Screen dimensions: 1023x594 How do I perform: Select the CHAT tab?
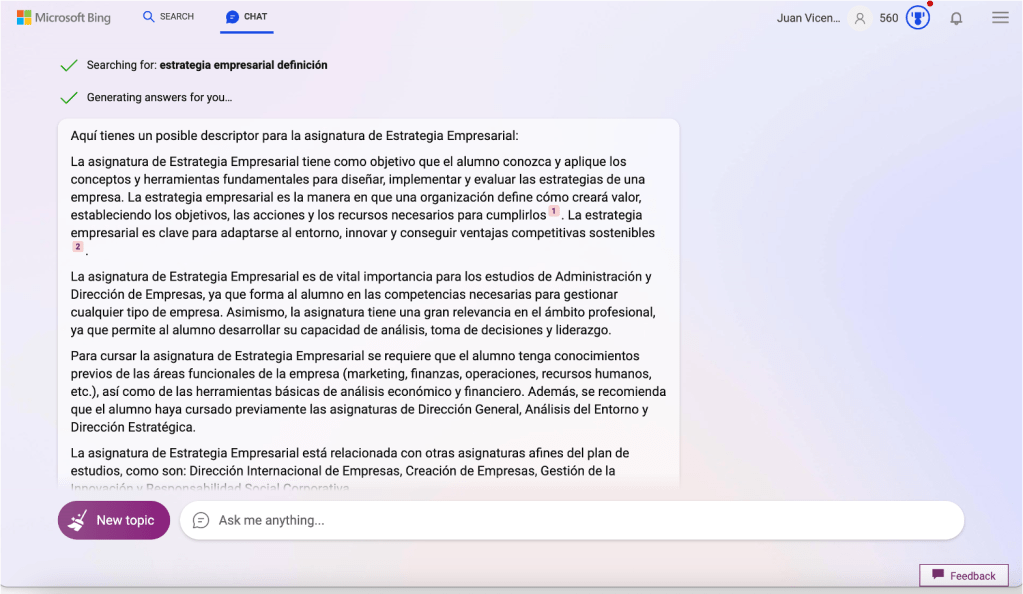coord(247,17)
